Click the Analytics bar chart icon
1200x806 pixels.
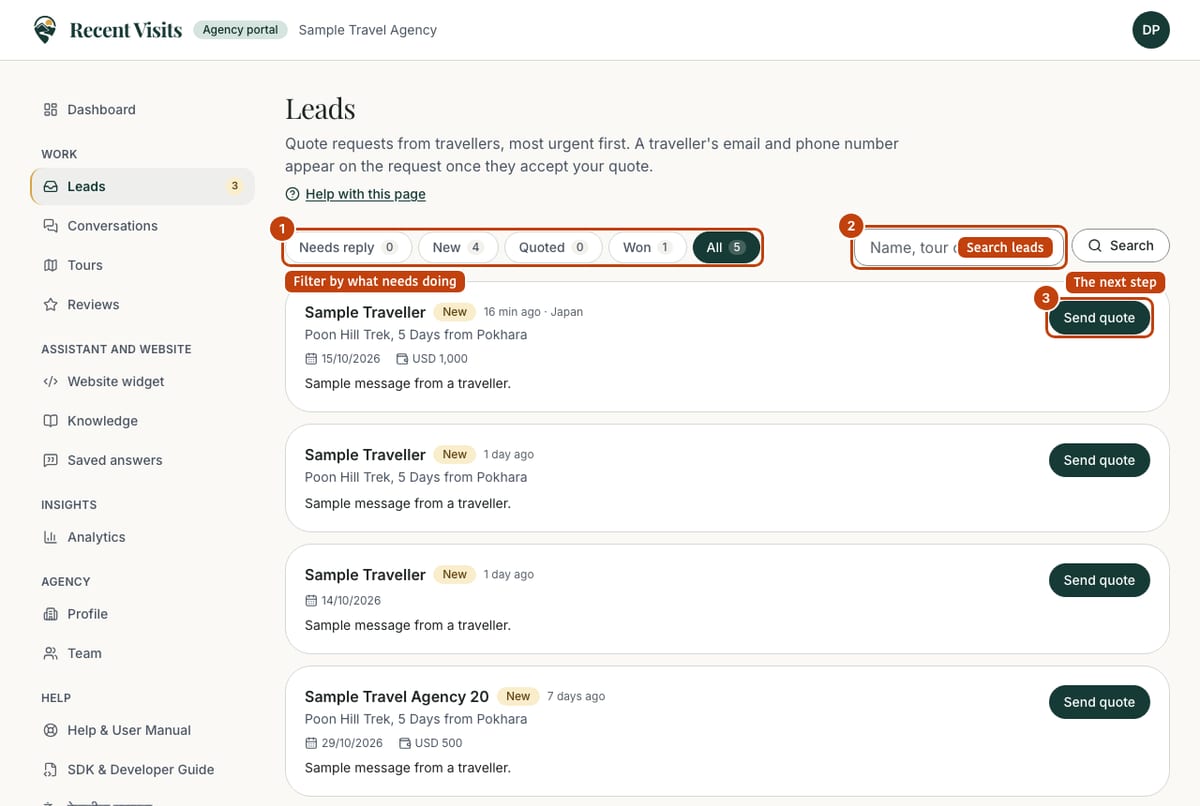click(50, 537)
